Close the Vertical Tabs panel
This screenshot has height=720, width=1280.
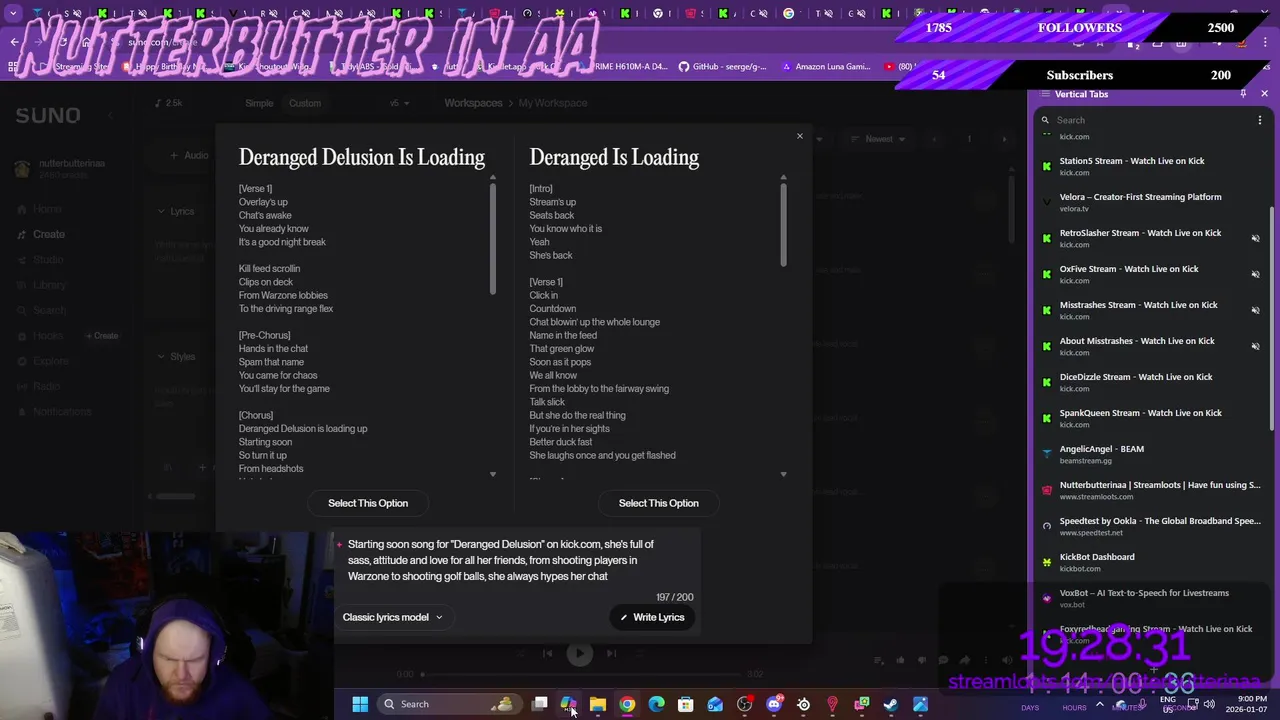[x=1264, y=94]
